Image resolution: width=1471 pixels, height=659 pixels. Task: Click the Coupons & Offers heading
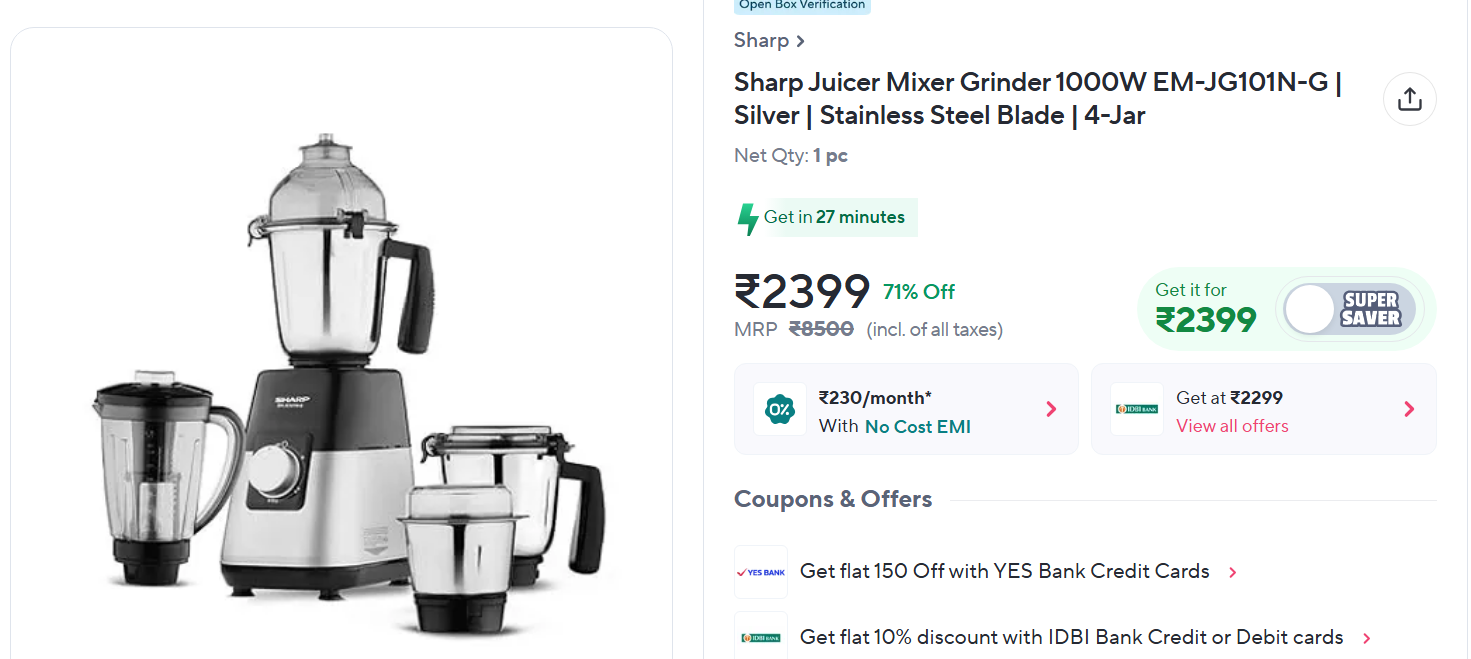833,499
